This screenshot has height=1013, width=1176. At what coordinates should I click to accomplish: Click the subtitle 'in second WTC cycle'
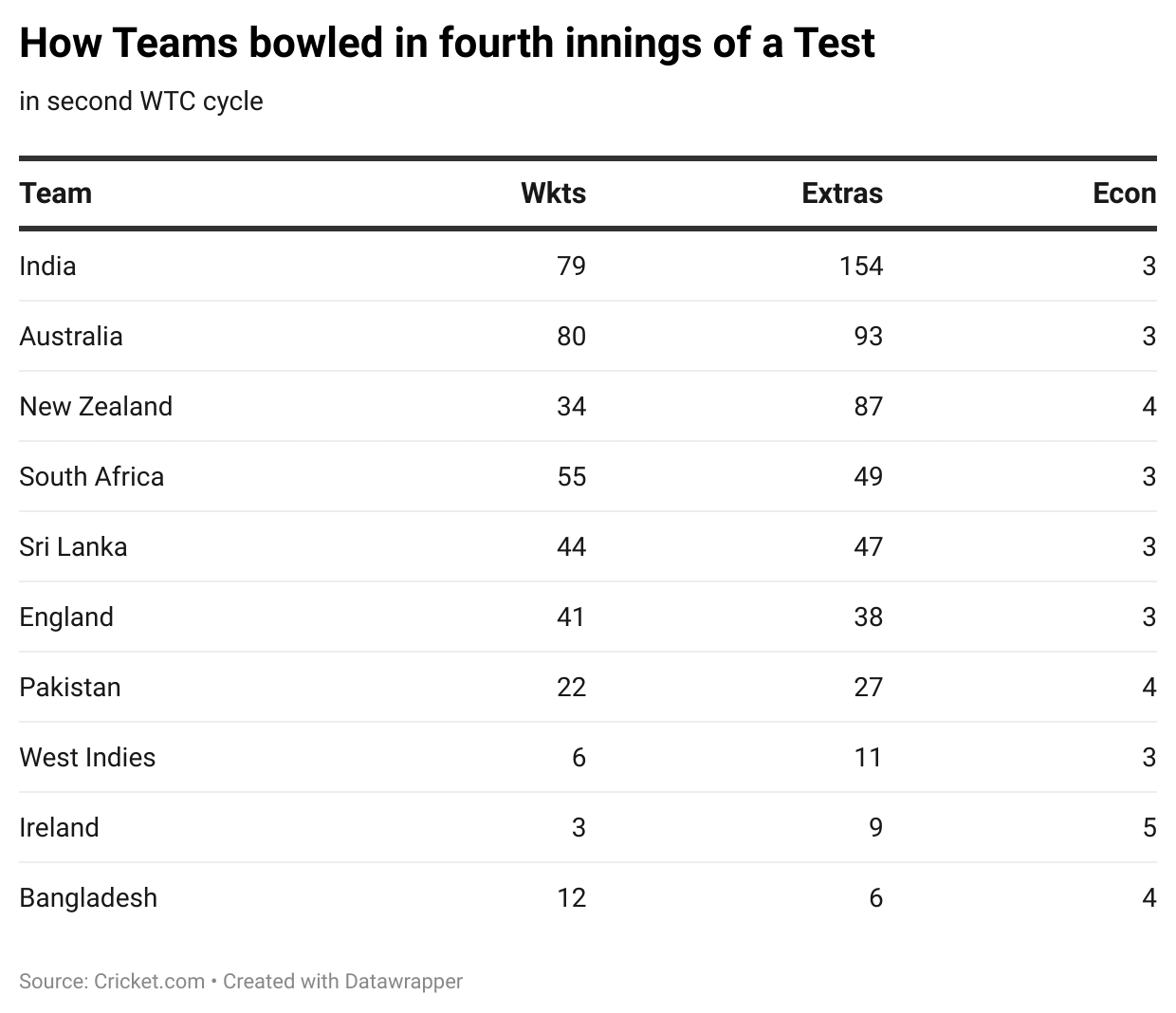tap(141, 101)
